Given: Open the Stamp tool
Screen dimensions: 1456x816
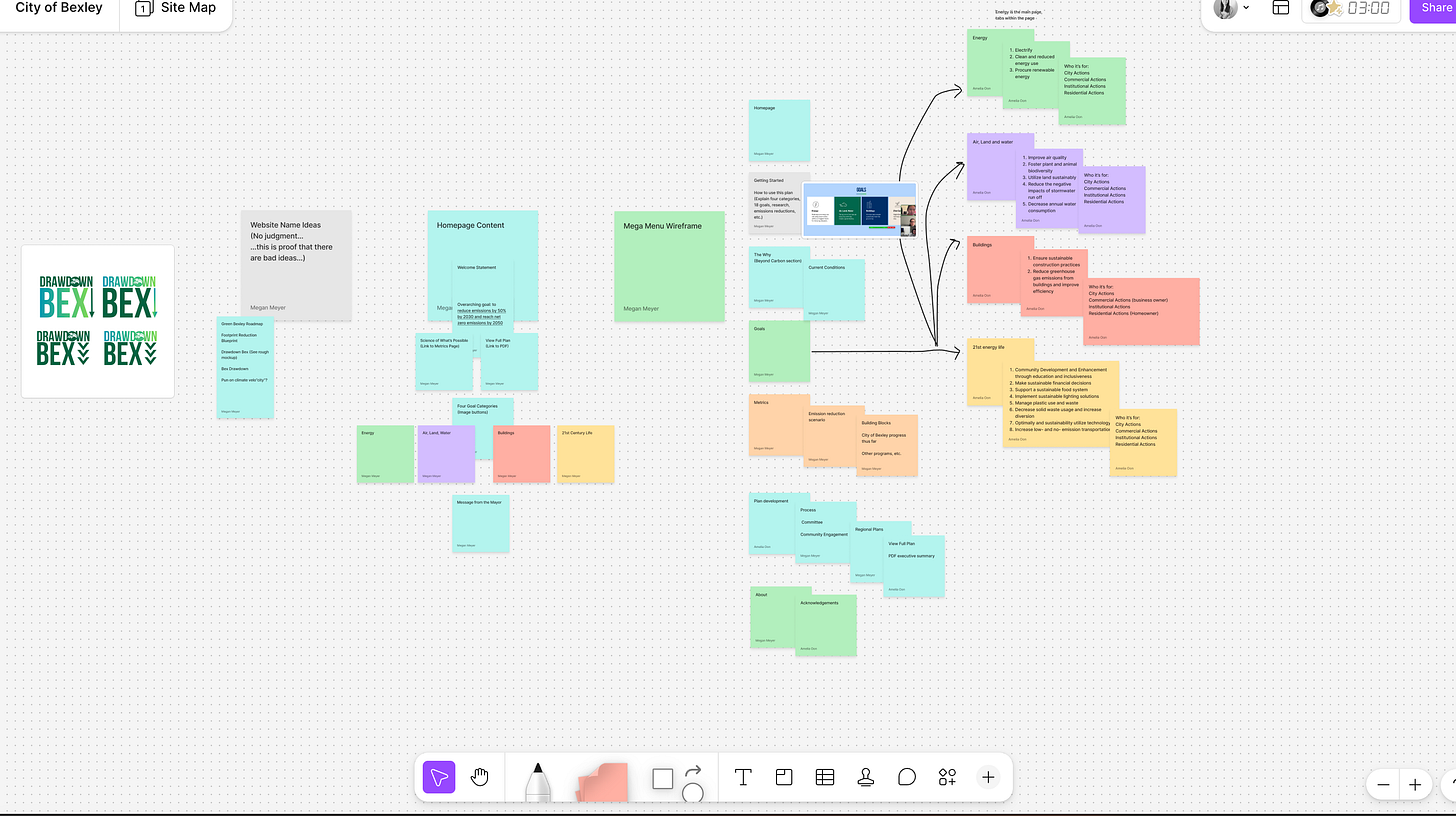Looking at the screenshot, I should point(866,778).
